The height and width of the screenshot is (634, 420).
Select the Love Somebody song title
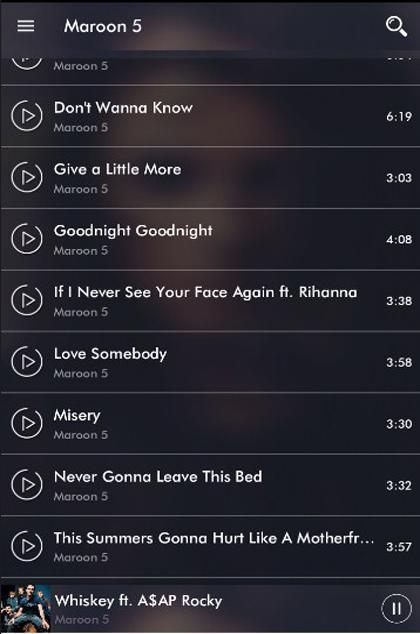coord(110,354)
